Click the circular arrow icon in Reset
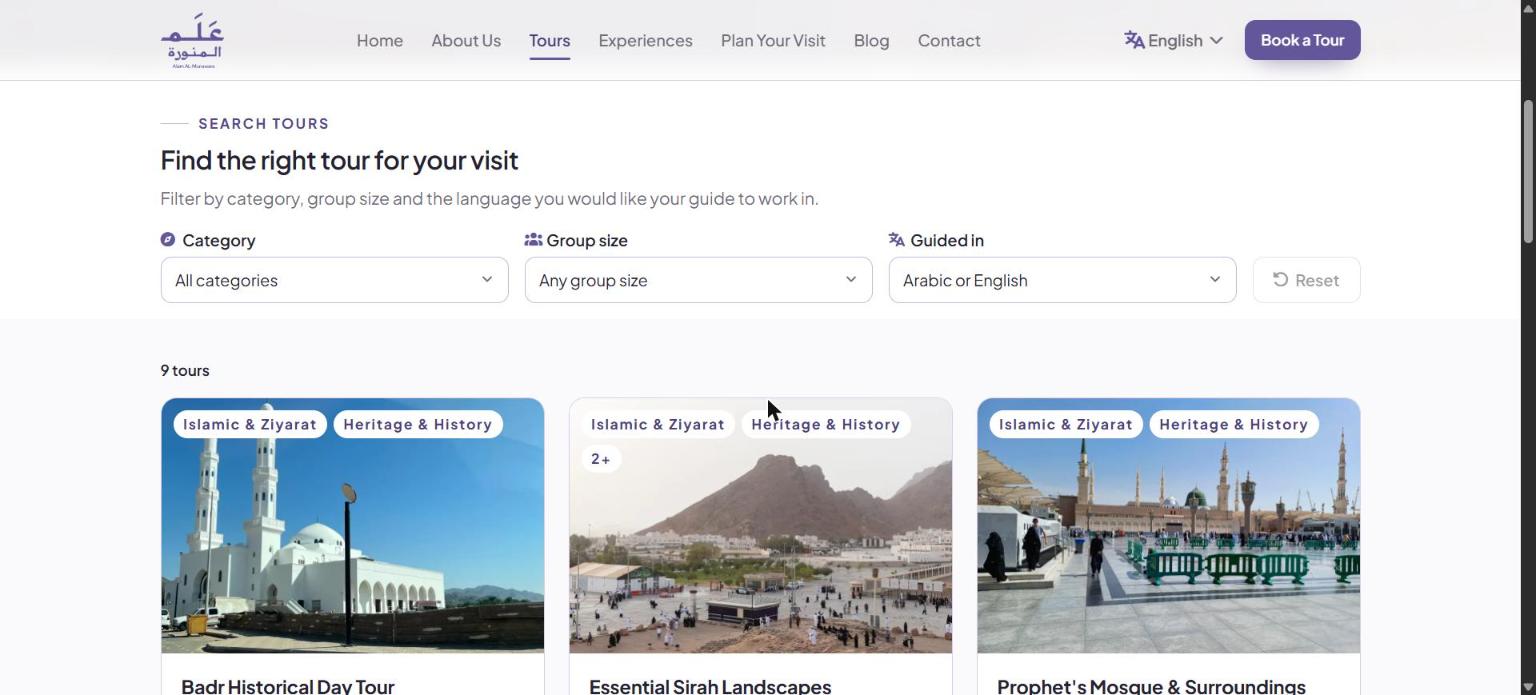 (x=1280, y=280)
